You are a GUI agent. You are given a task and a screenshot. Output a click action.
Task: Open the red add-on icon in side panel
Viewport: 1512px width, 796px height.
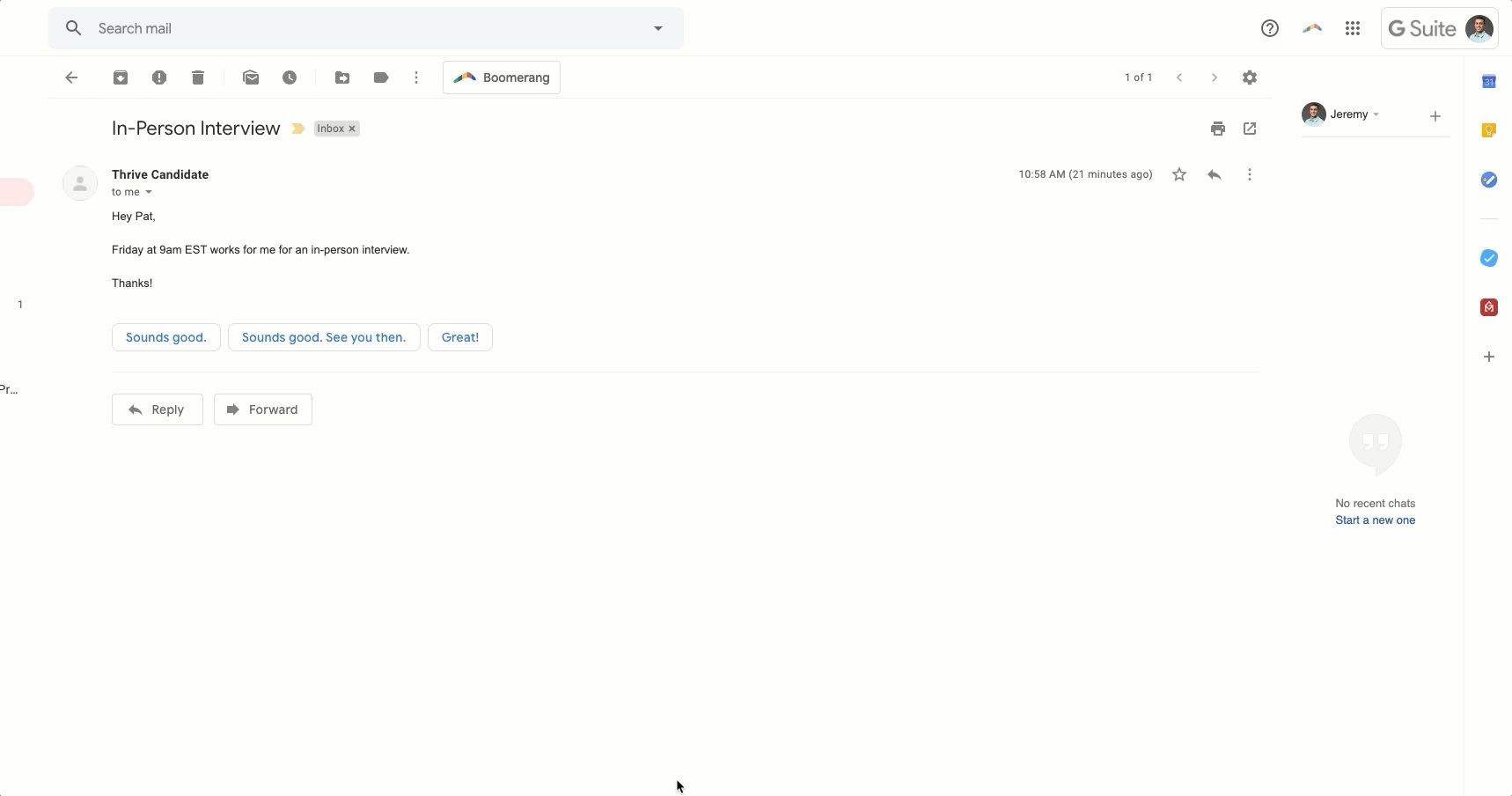pos(1489,307)
